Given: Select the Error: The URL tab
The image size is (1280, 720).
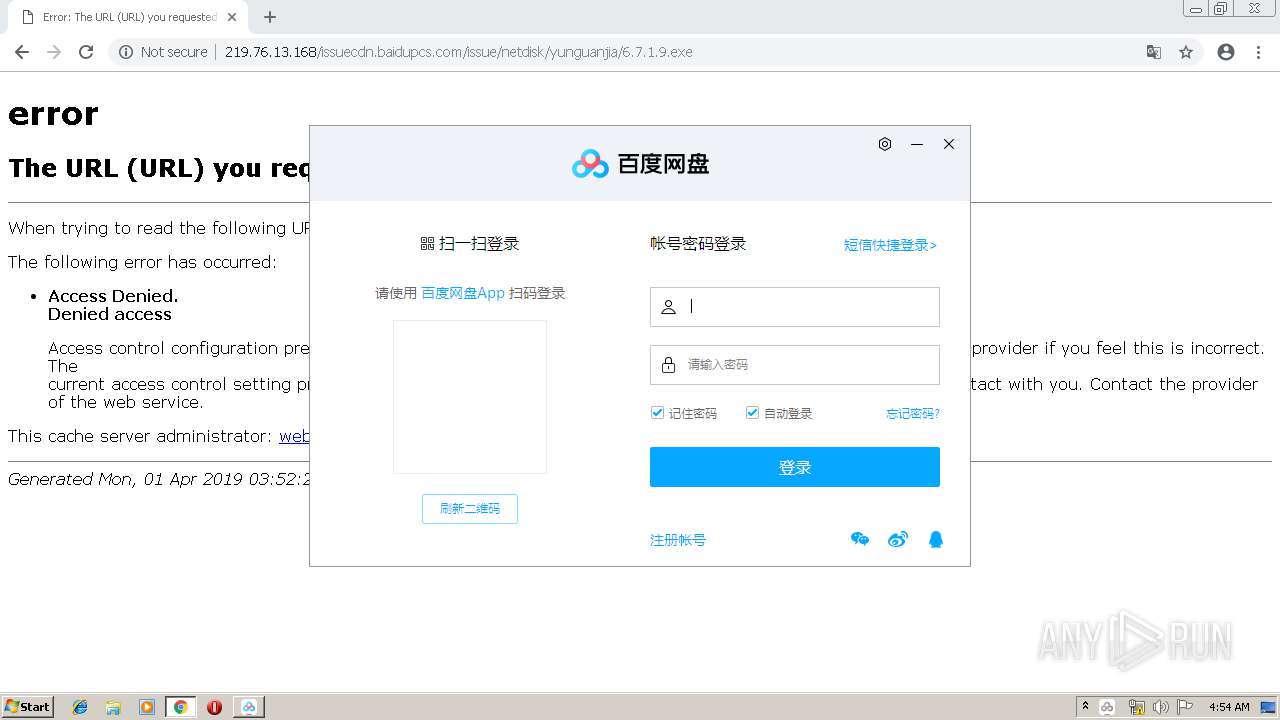Looking at the screenshot, I should [x=128, y=17].
